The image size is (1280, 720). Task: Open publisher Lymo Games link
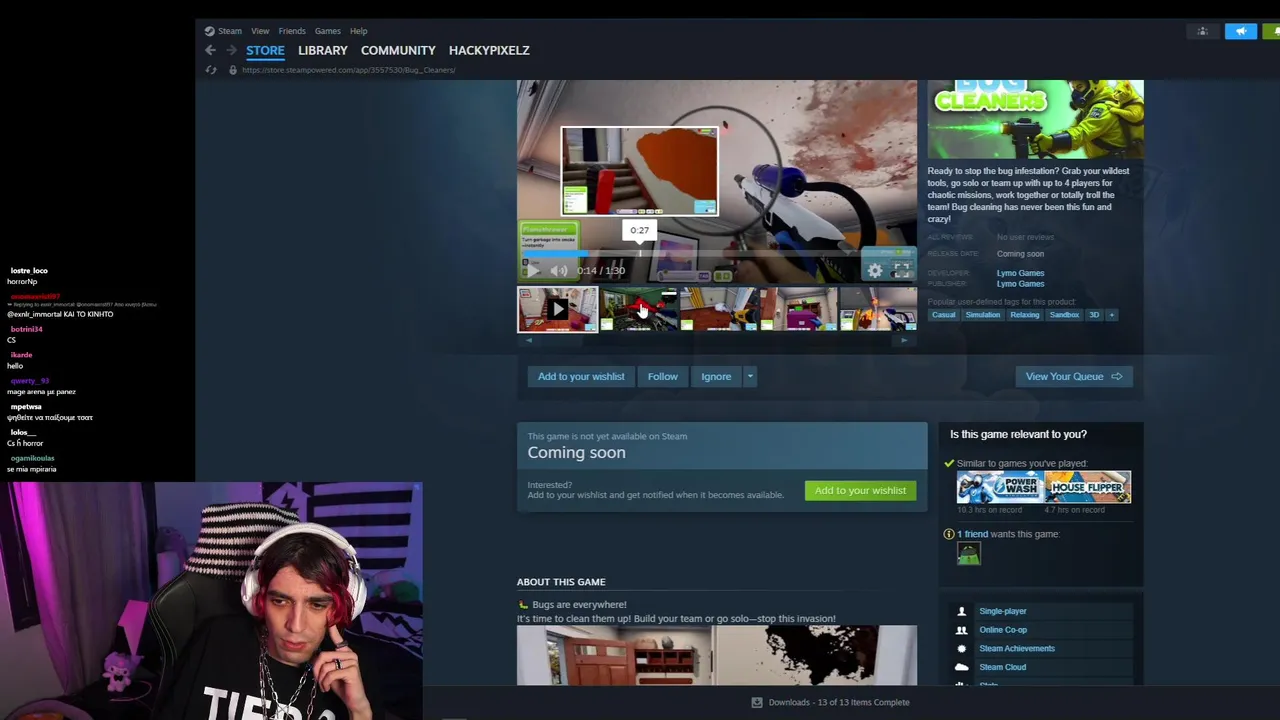(1020, 284)
